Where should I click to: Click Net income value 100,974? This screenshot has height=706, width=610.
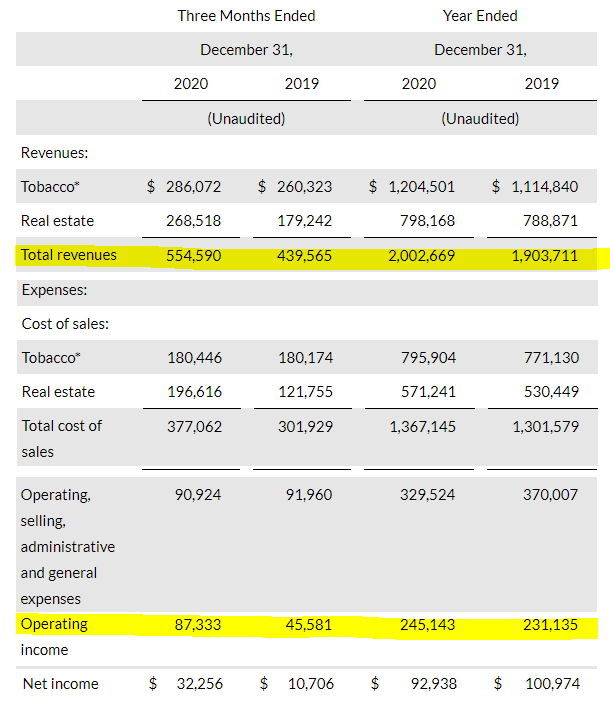(x=552, y=684)
